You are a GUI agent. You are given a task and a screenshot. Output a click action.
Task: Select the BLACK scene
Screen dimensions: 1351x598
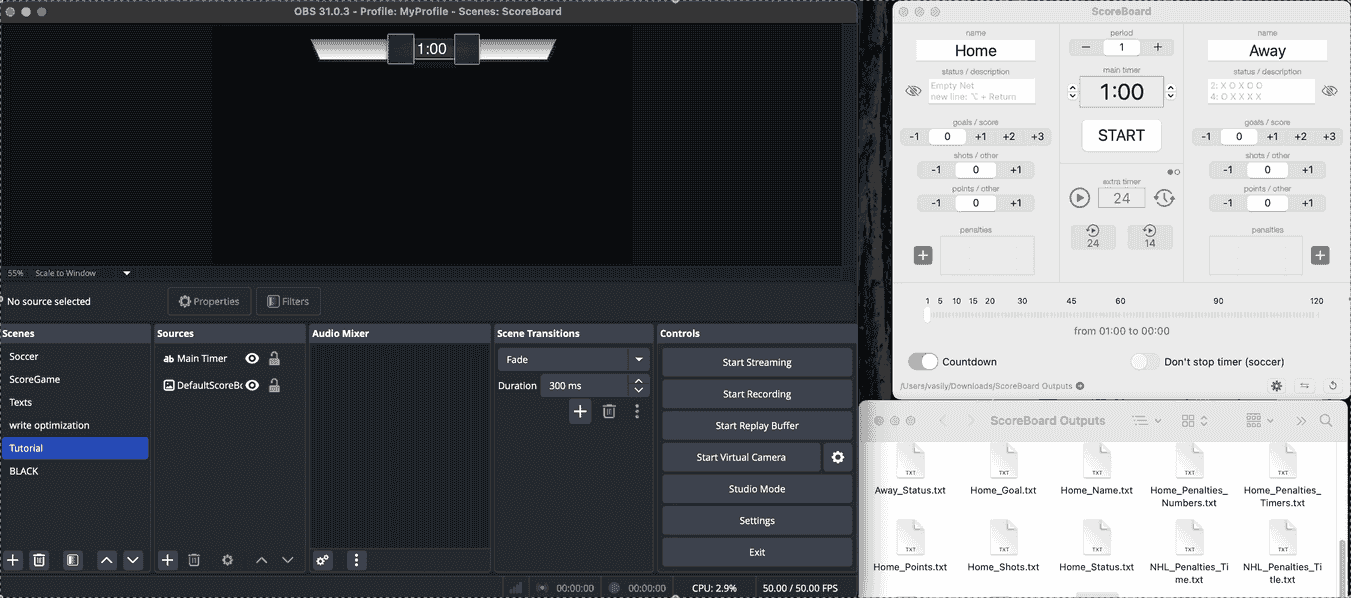point(74,471)
